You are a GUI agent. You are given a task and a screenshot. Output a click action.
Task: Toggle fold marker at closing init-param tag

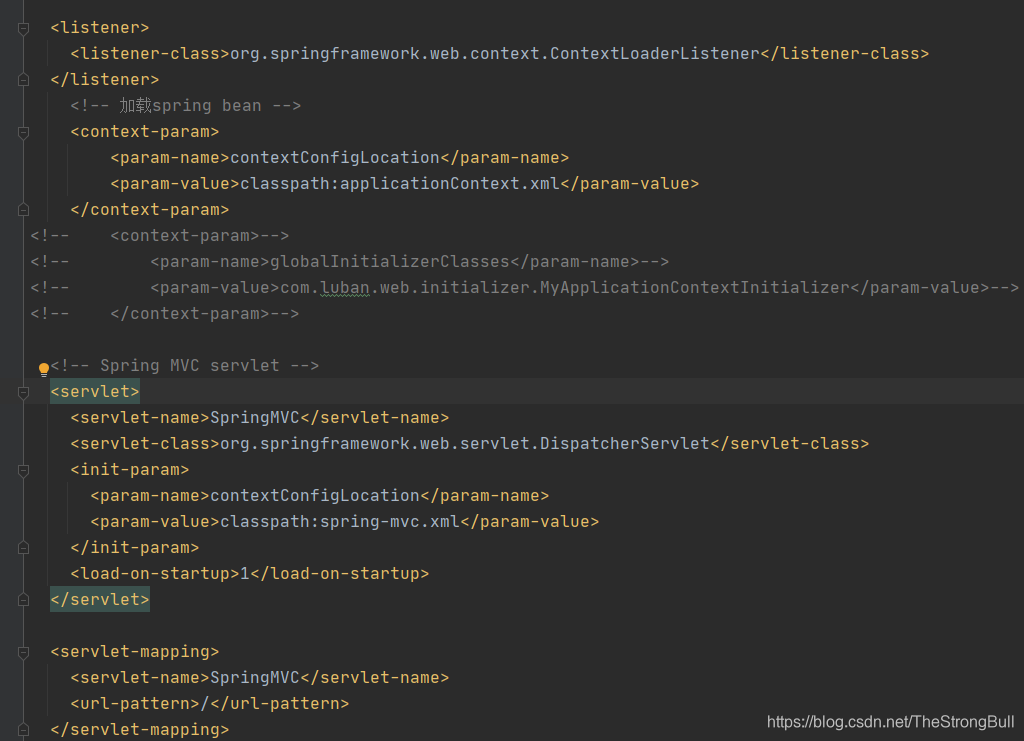(24, 548)
